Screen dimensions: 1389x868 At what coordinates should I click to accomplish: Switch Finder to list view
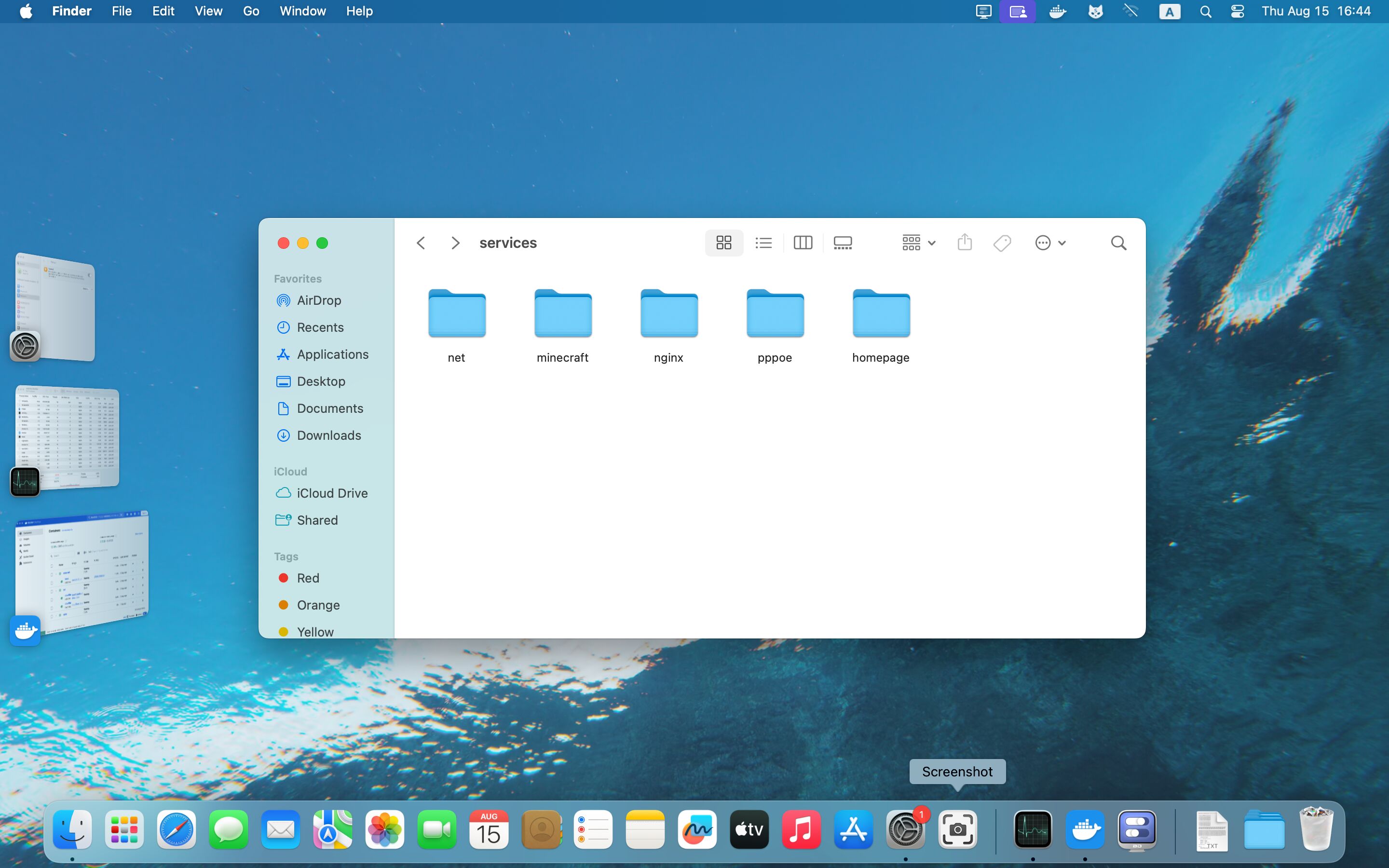[x=763, y=243]
